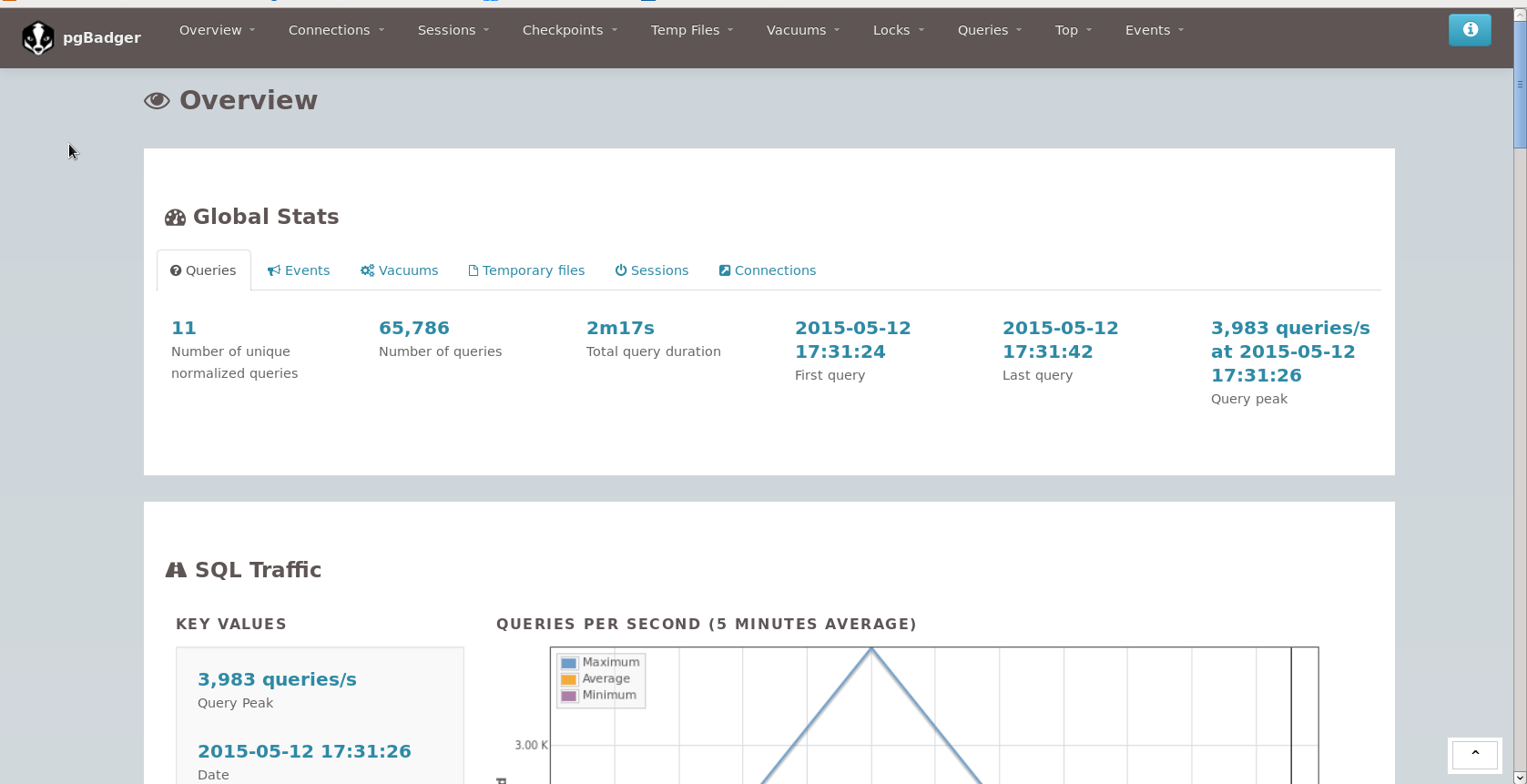Open the Locks menu in navbar
This screenshot has width=1527, height=784.
click(x=898, y=30)
